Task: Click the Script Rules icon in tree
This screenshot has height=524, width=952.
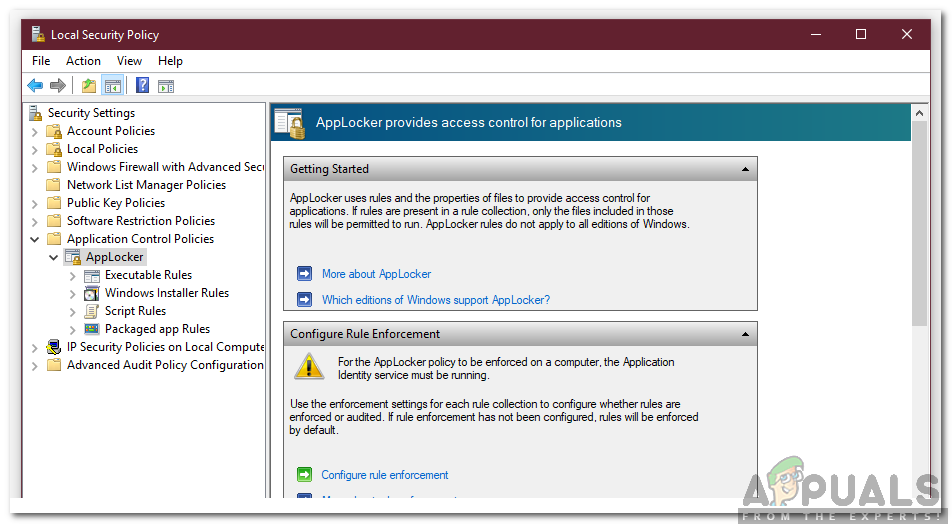Action: pyautogui.click(x=91, y=311)
